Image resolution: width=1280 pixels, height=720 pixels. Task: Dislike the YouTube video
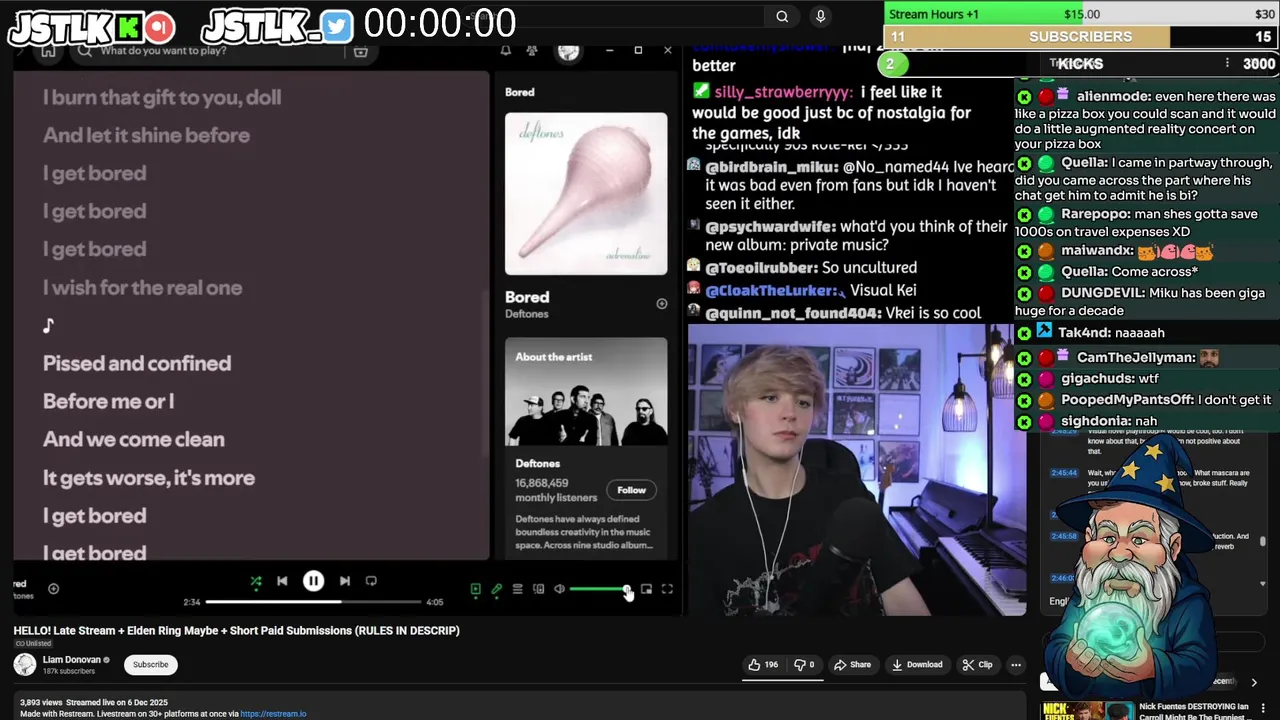804,665
